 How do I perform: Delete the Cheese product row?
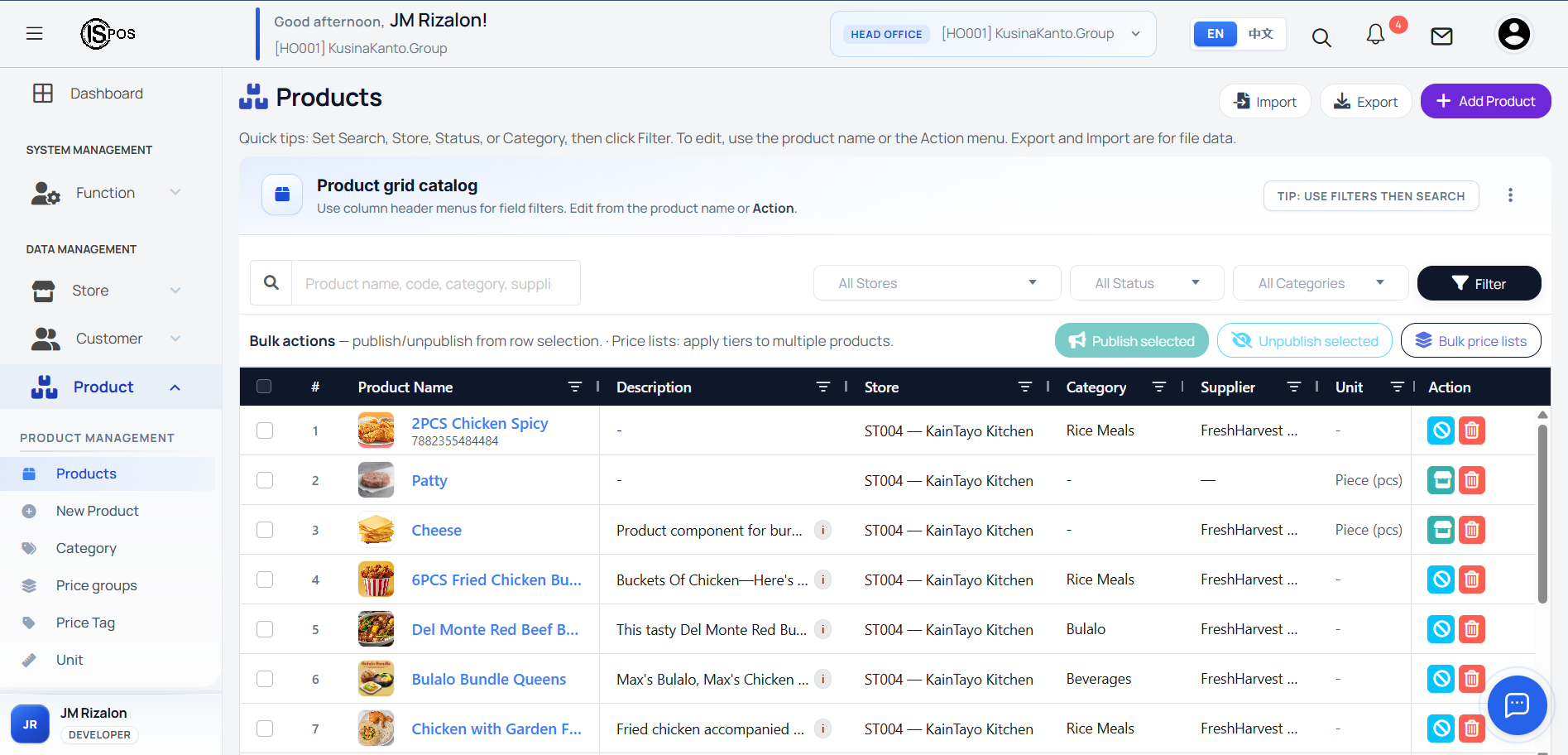(1472, 530)
